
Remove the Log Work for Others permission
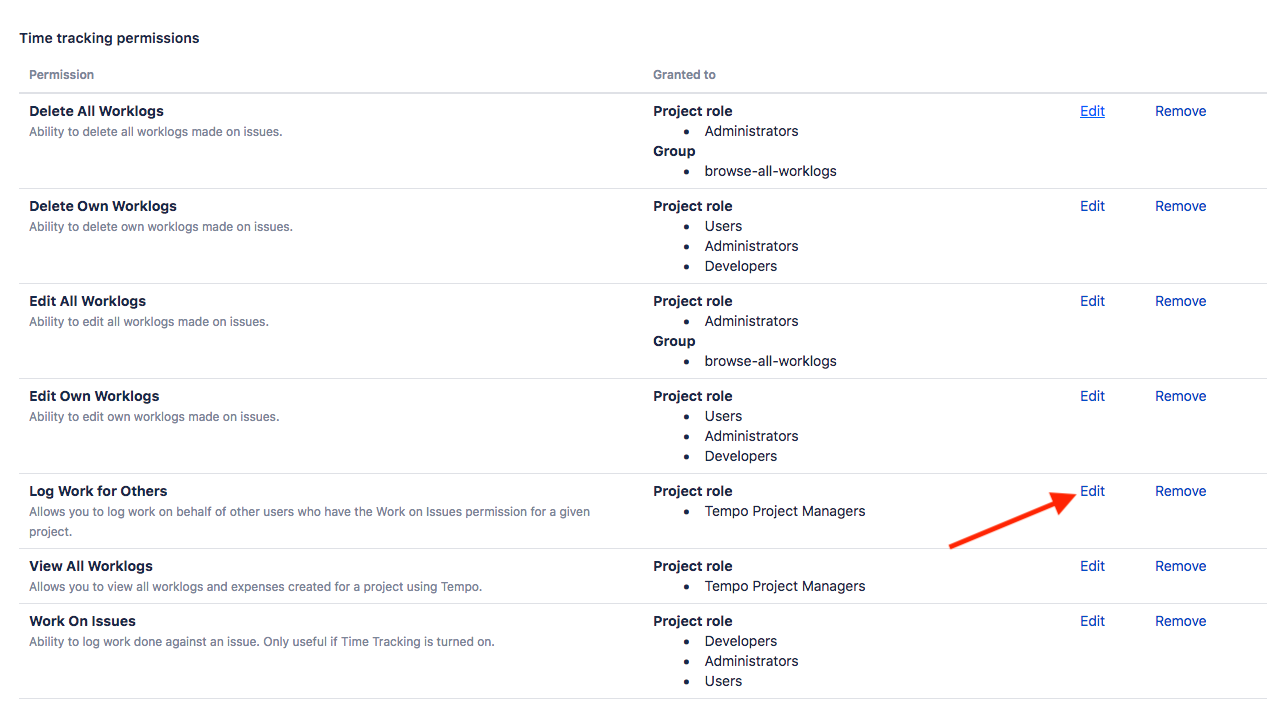click(x=1180, y=491)
